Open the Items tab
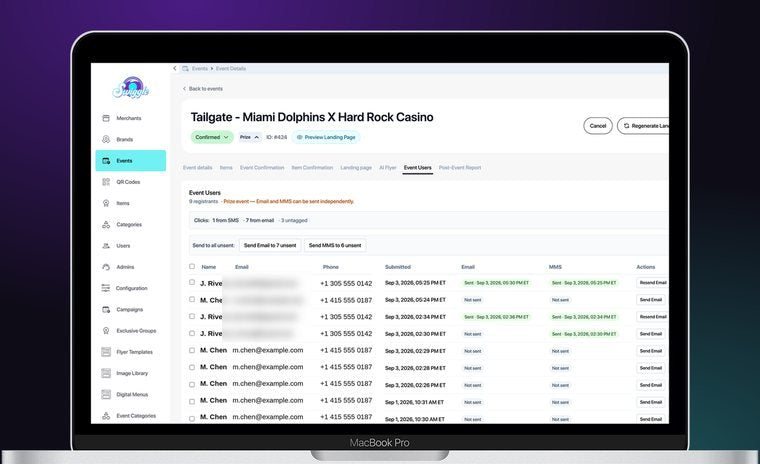760x464 pixels. tap(226, 167)
